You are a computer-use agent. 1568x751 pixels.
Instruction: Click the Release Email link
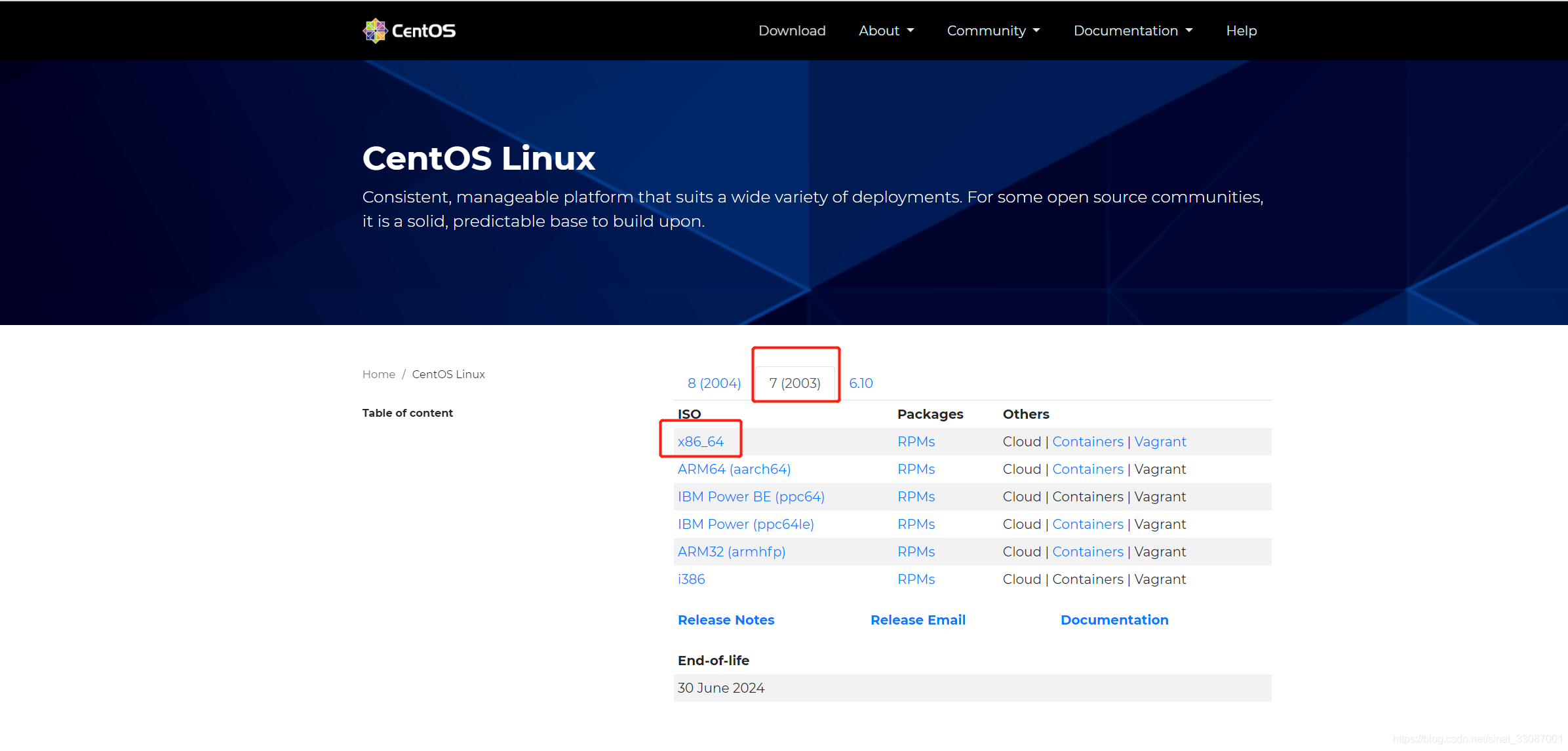pyautogui.click(x=918, y=620)
